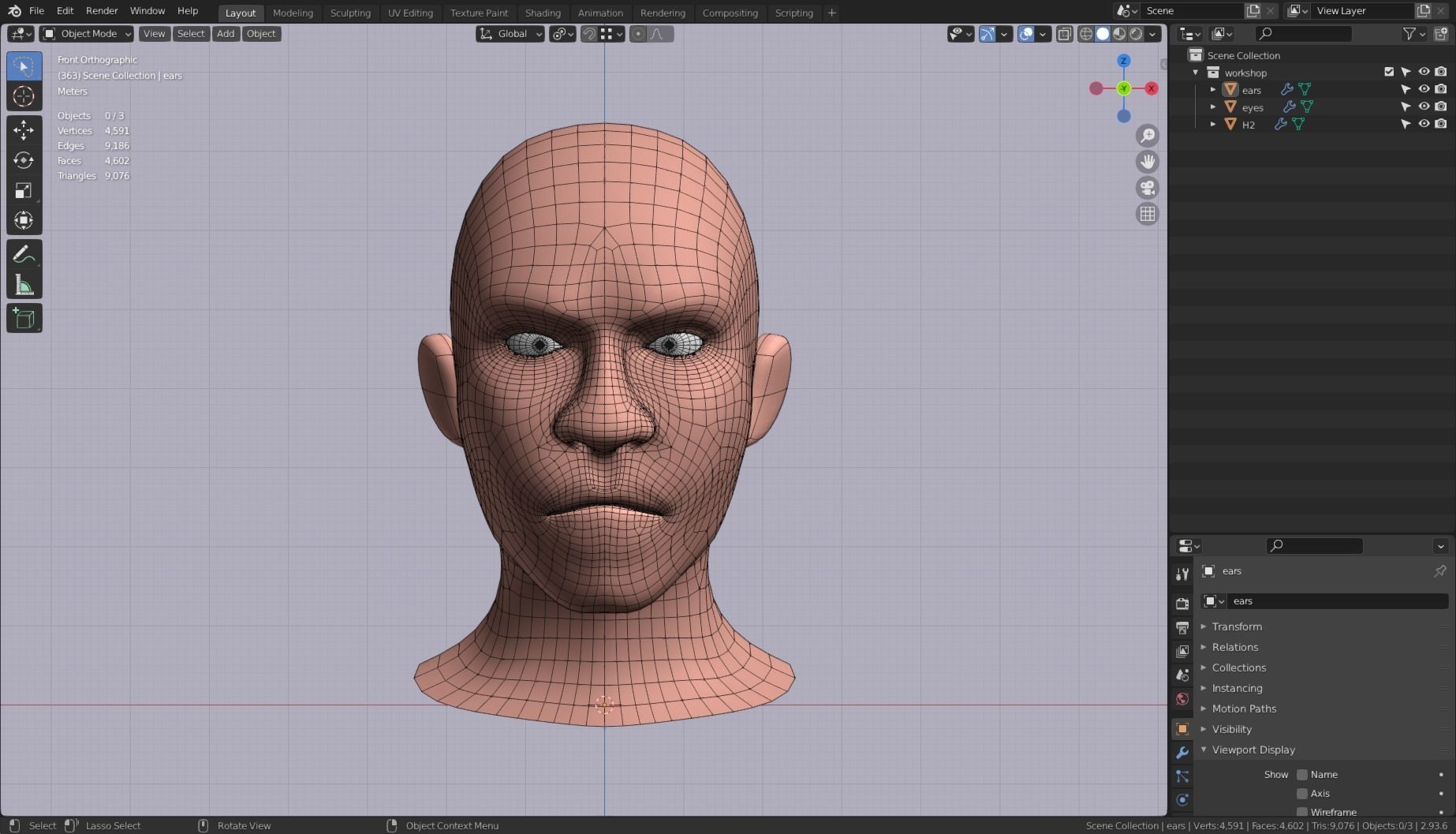Hide the eyes object in viewport

point(1424,107)
